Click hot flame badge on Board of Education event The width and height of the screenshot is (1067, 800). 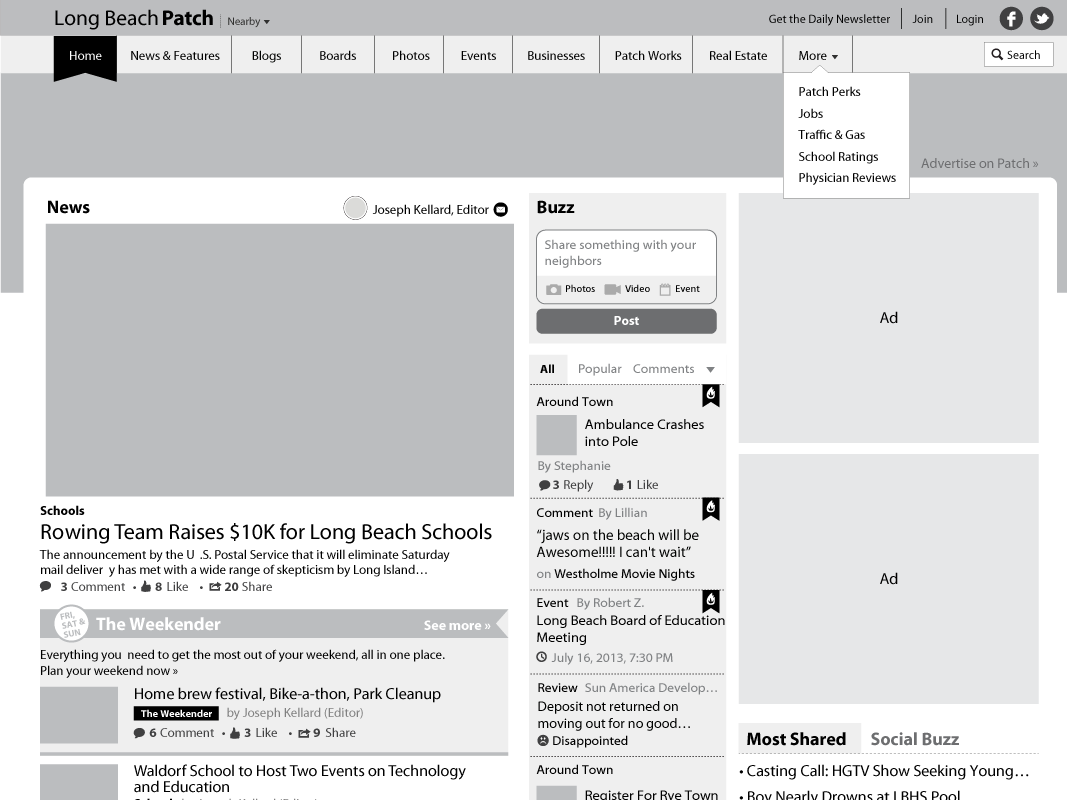[x=711, y=601]
